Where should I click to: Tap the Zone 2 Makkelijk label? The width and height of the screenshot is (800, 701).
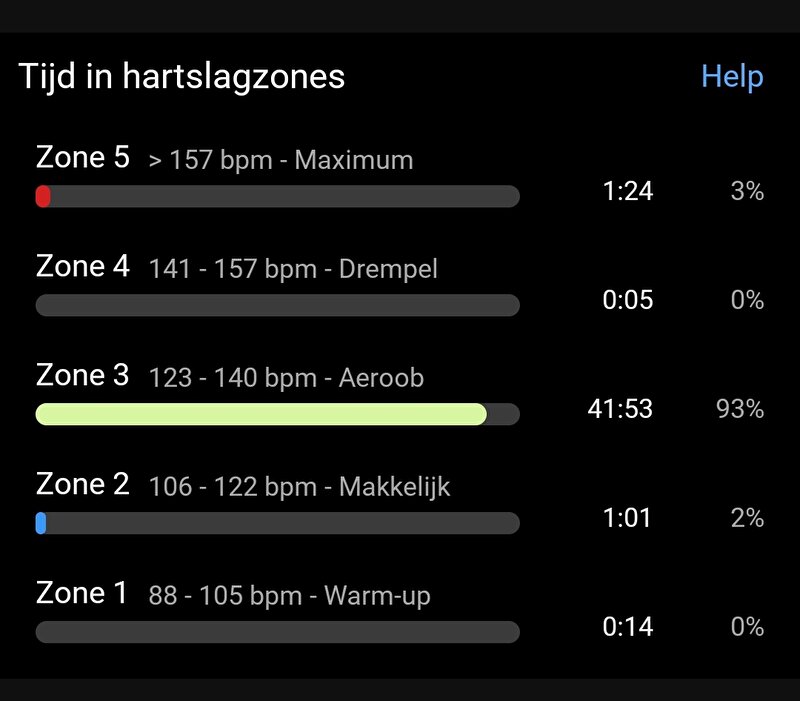(243, 485)
